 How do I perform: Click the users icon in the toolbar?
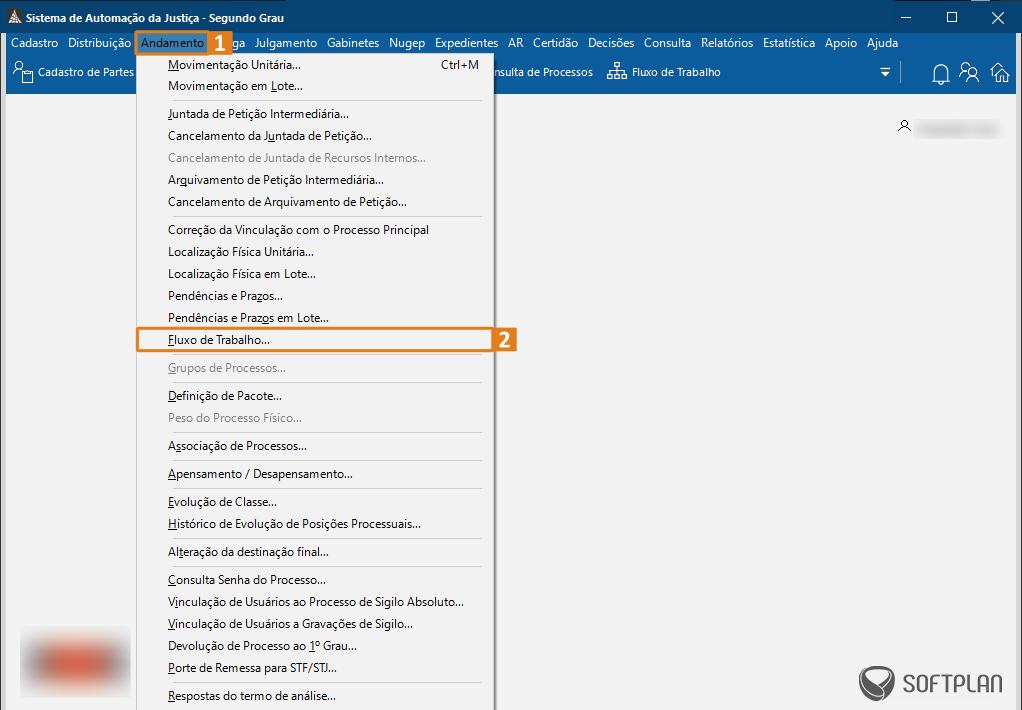[969, 73]
